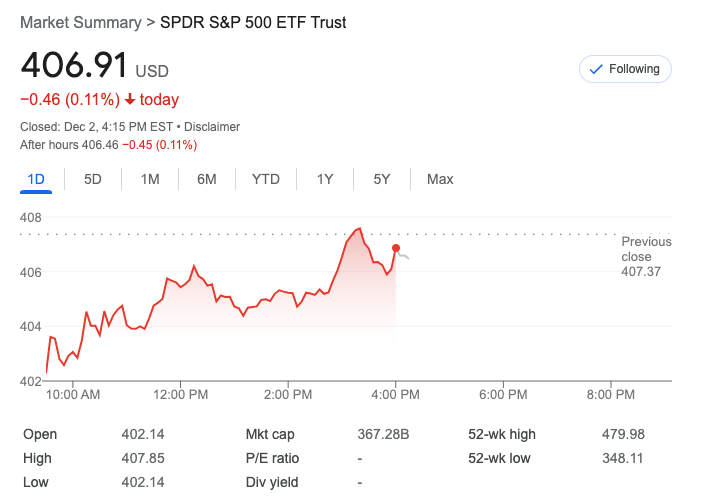
Task: View the 5Y chart range
Action: (x=382, y=179)
